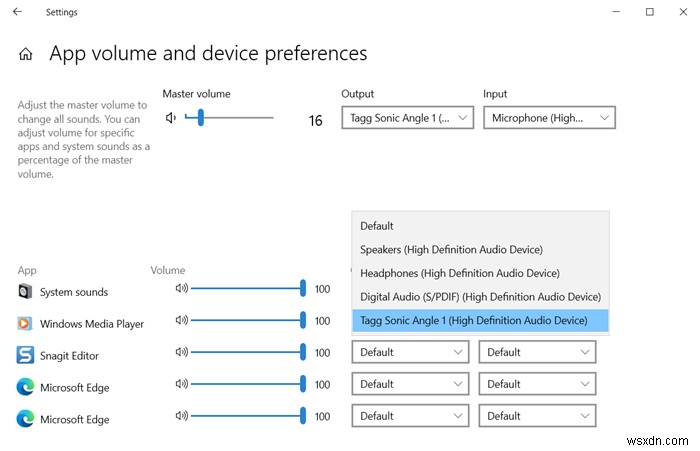Open Snagit Editor's input device dropdown
This screenshot has height=451, width=700.
coord(537,352)
